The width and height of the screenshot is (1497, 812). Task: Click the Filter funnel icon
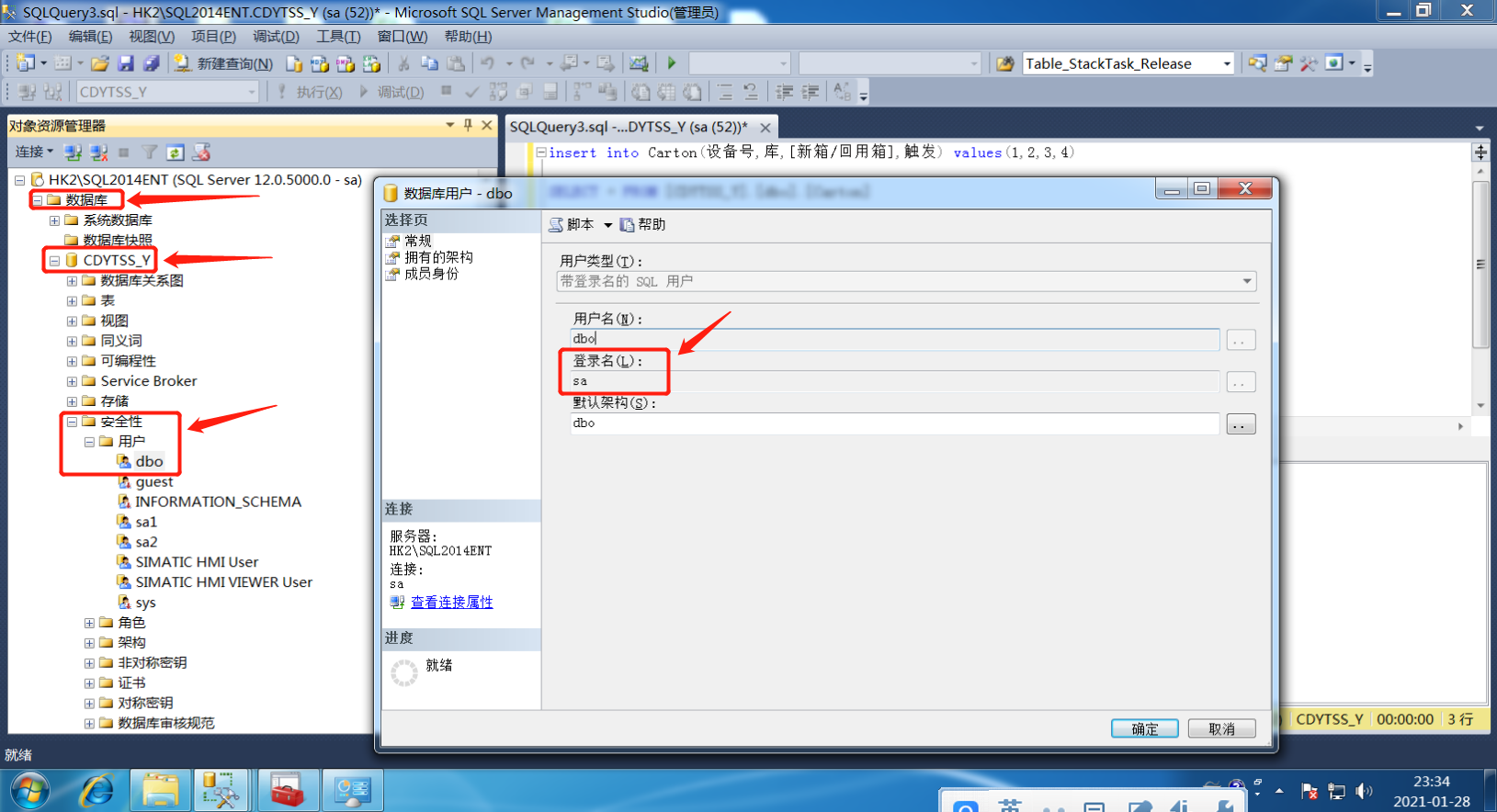(x=149, y=152)
